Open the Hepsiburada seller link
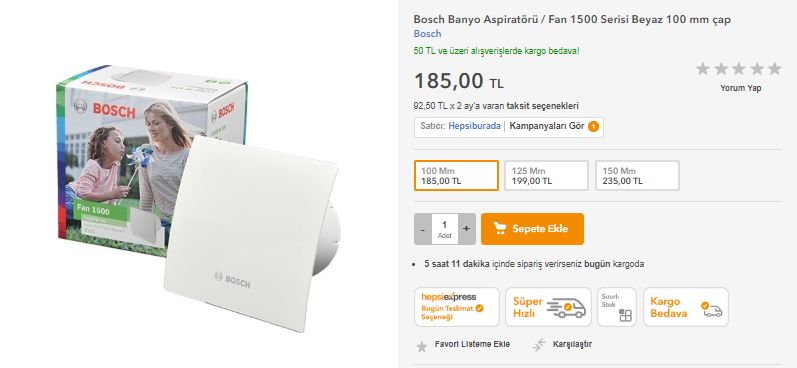The width and height of the screenshot is (797, 368). click(x=474, y=126)
